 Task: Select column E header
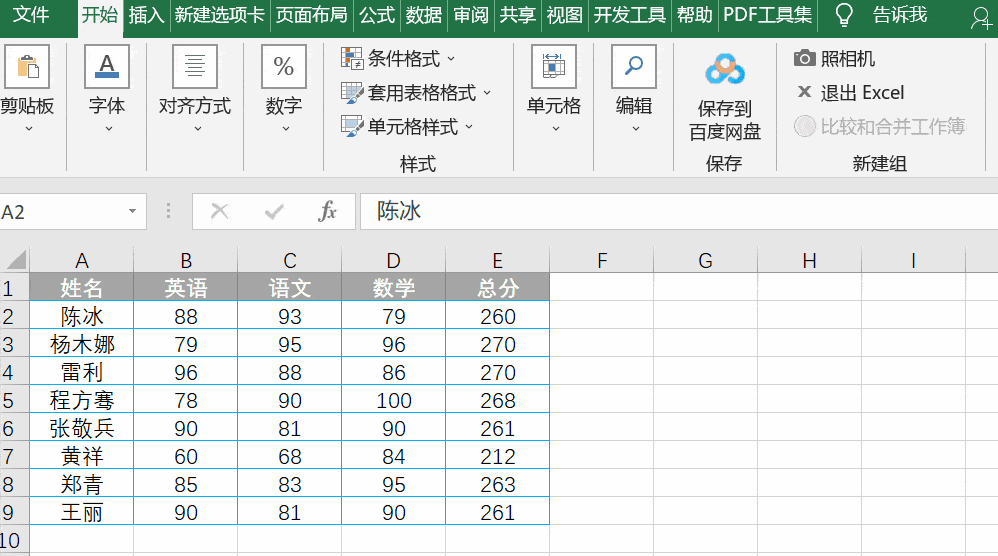coord(498,260)
